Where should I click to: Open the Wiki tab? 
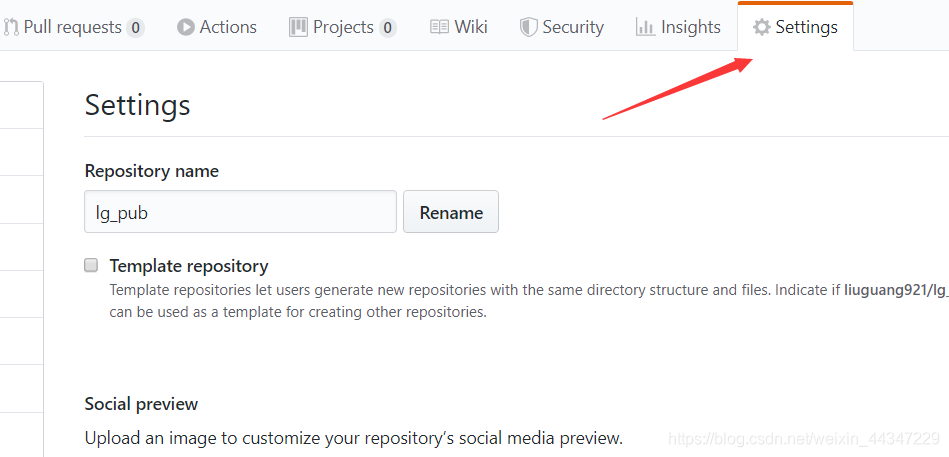(459, 27)
